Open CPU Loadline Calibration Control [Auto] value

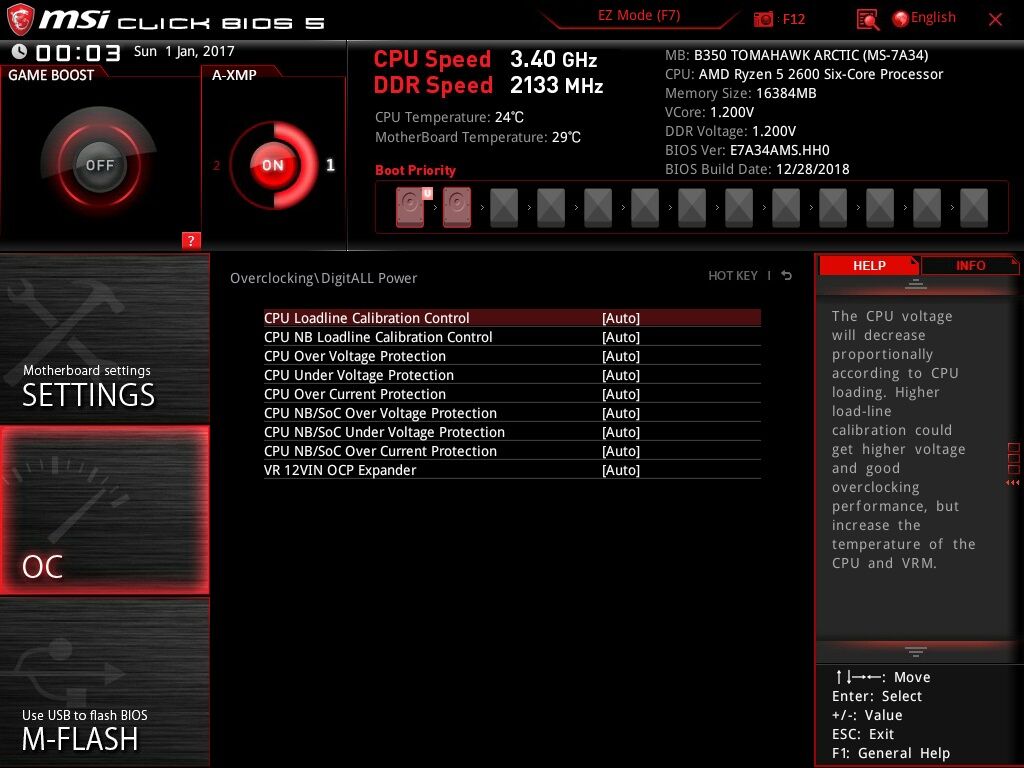(621, 318)
